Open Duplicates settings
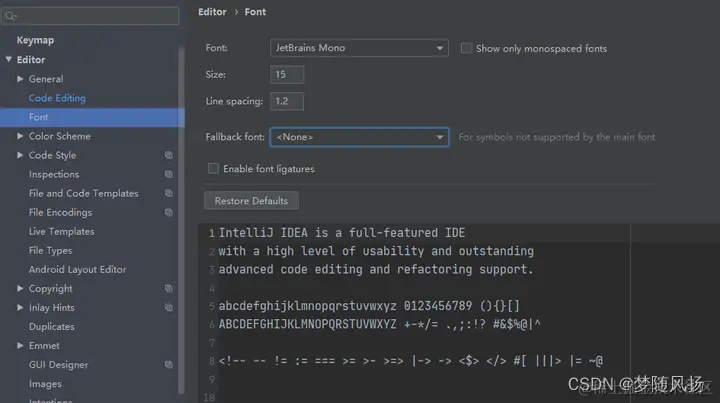720x403 pixels. tap(51, 327)
